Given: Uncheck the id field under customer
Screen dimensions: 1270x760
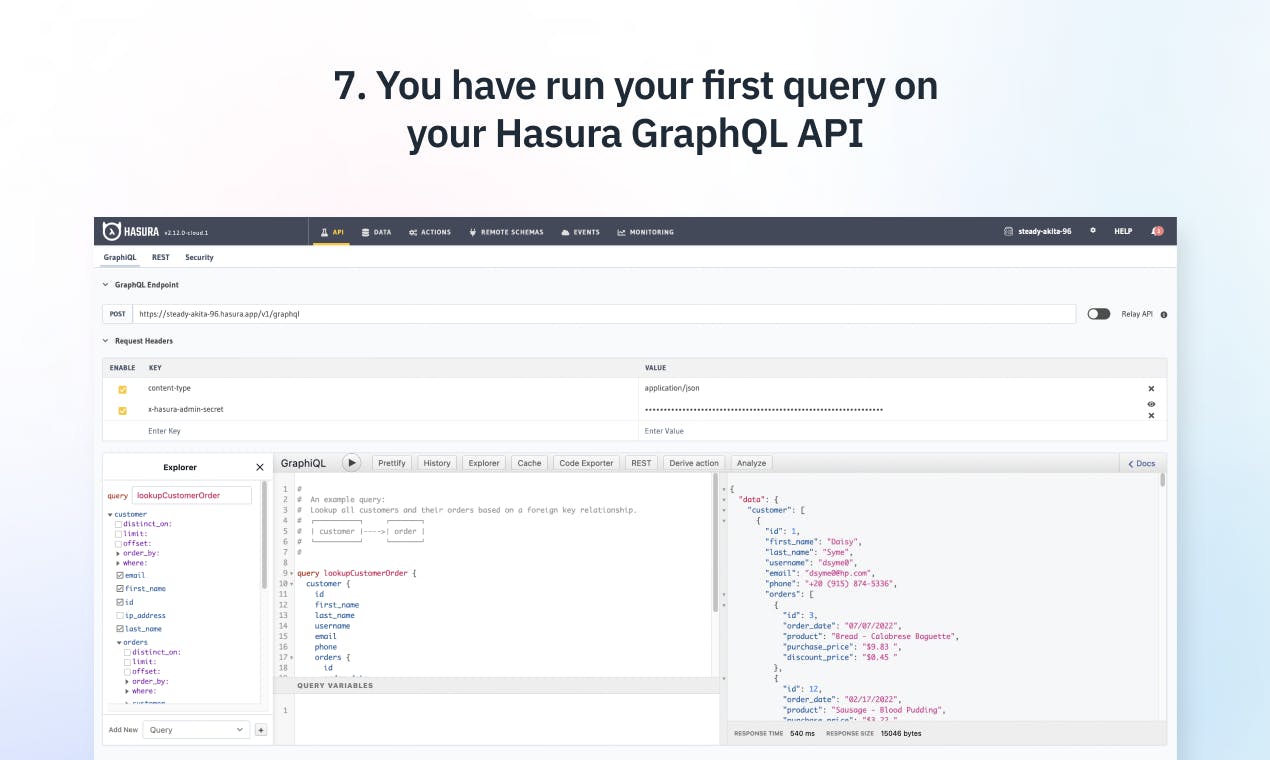Looking at the screenshot, I should [120, 602].
